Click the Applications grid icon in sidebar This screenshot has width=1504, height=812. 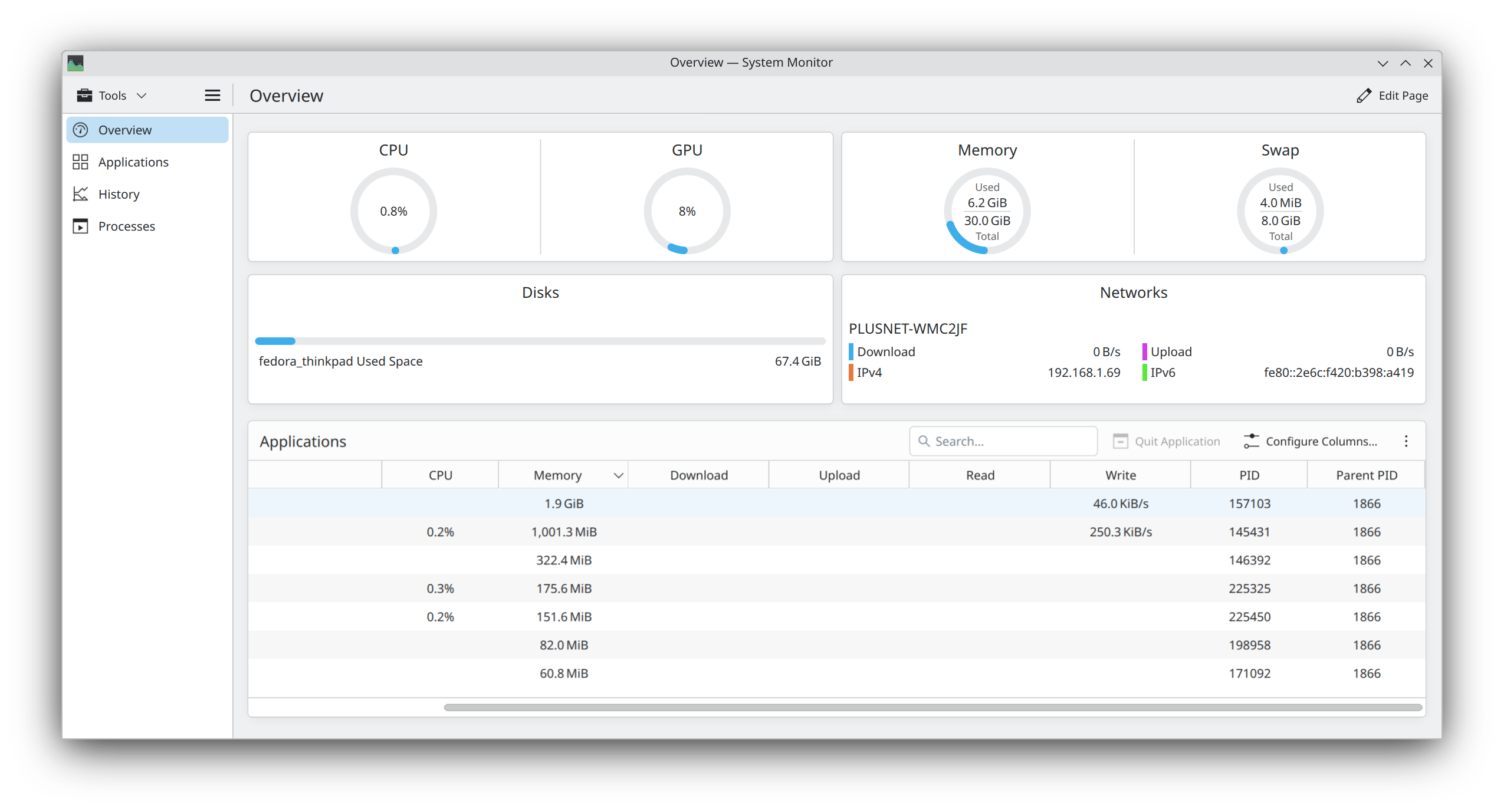(81, 162)
